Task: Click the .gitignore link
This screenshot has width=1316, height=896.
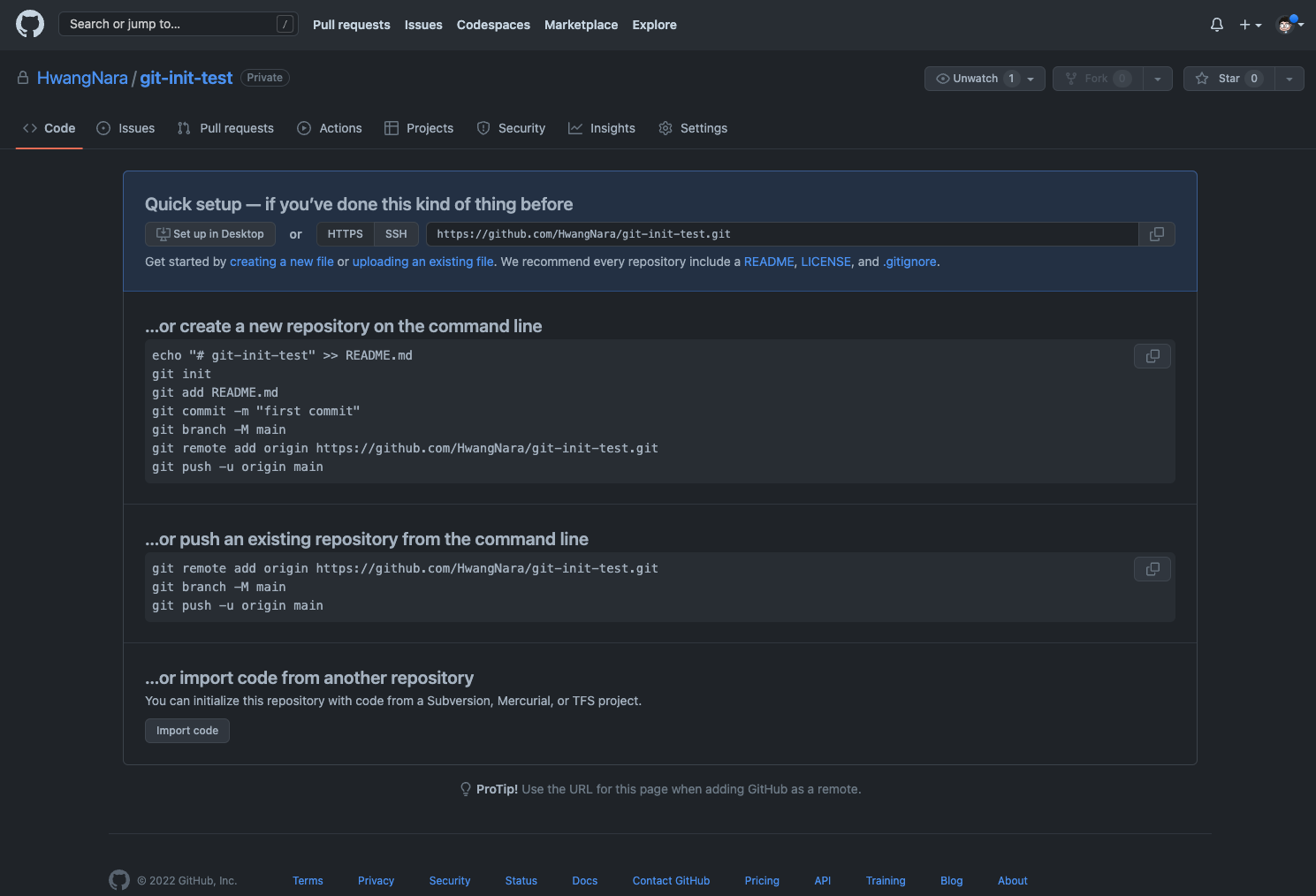Action: tap(909, 262)
